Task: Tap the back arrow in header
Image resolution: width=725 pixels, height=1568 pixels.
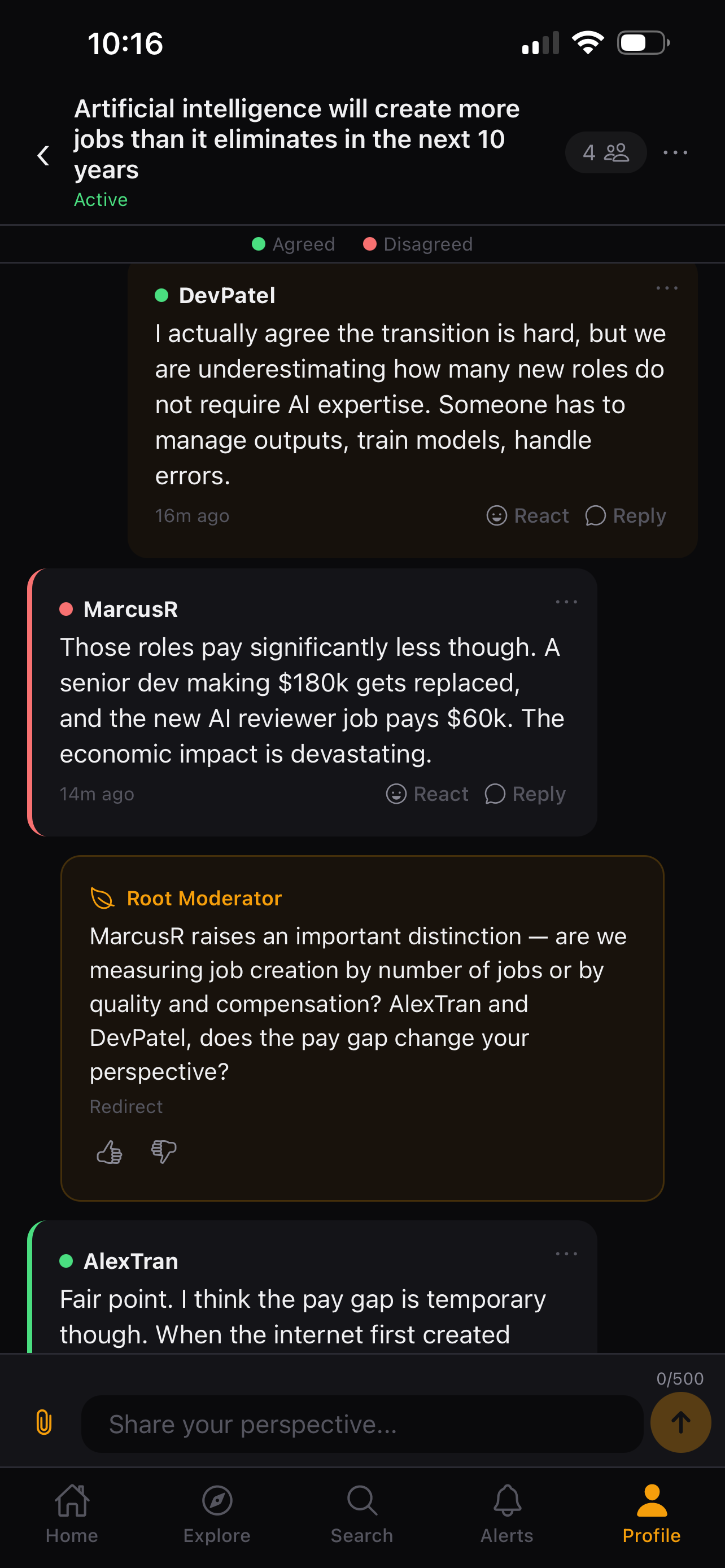Action: 43,155
